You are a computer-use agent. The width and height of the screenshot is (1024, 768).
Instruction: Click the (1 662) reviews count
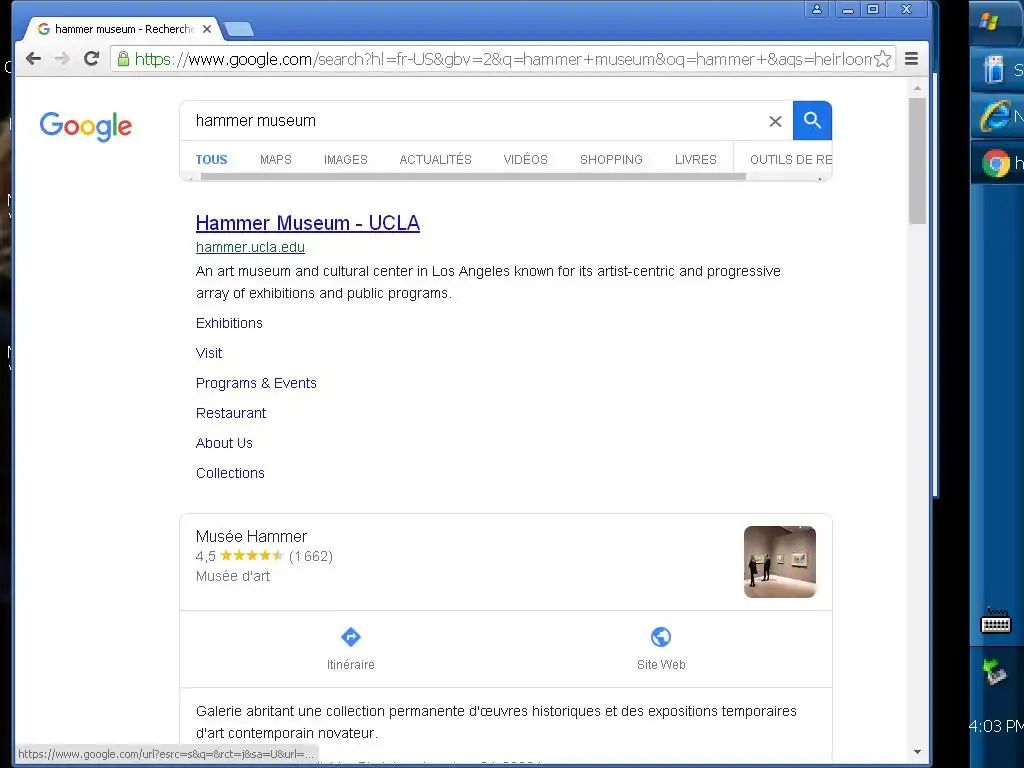311,556
